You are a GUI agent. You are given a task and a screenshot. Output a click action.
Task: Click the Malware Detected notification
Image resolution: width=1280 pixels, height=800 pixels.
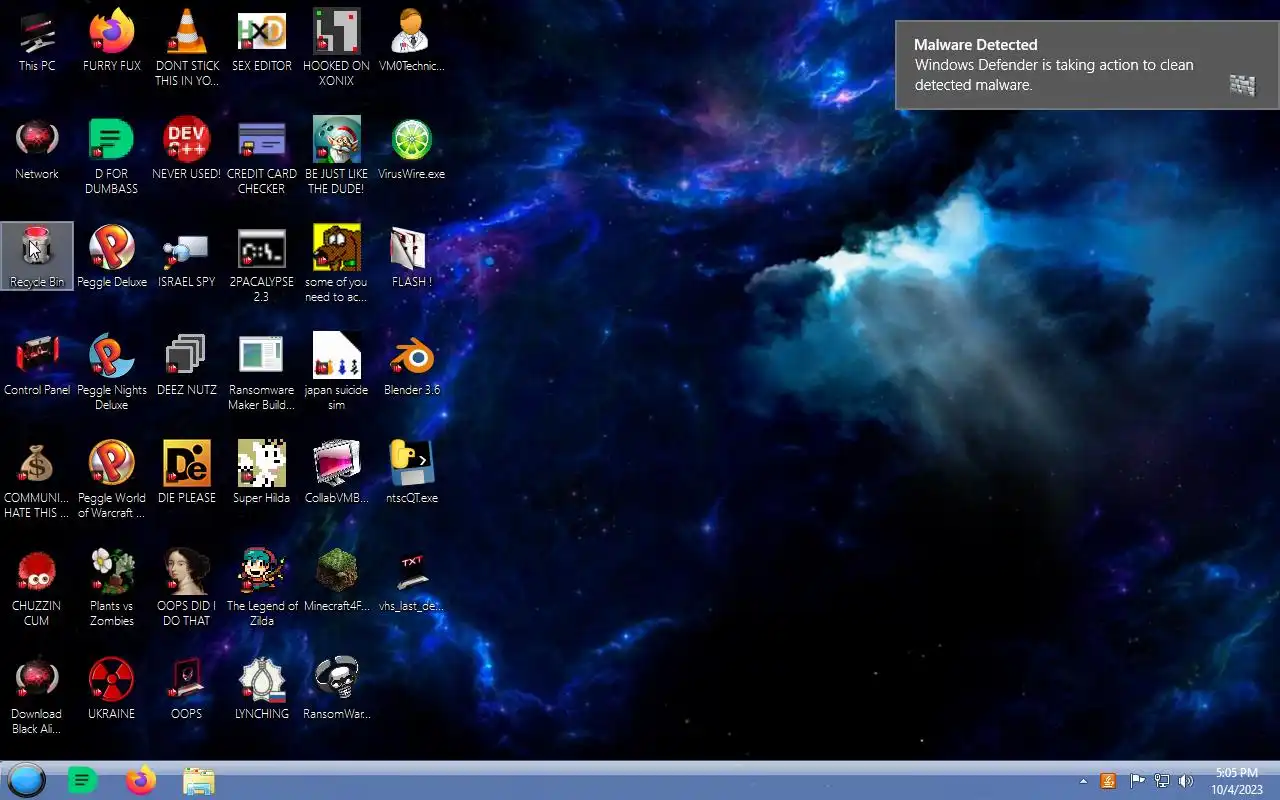1087,65
